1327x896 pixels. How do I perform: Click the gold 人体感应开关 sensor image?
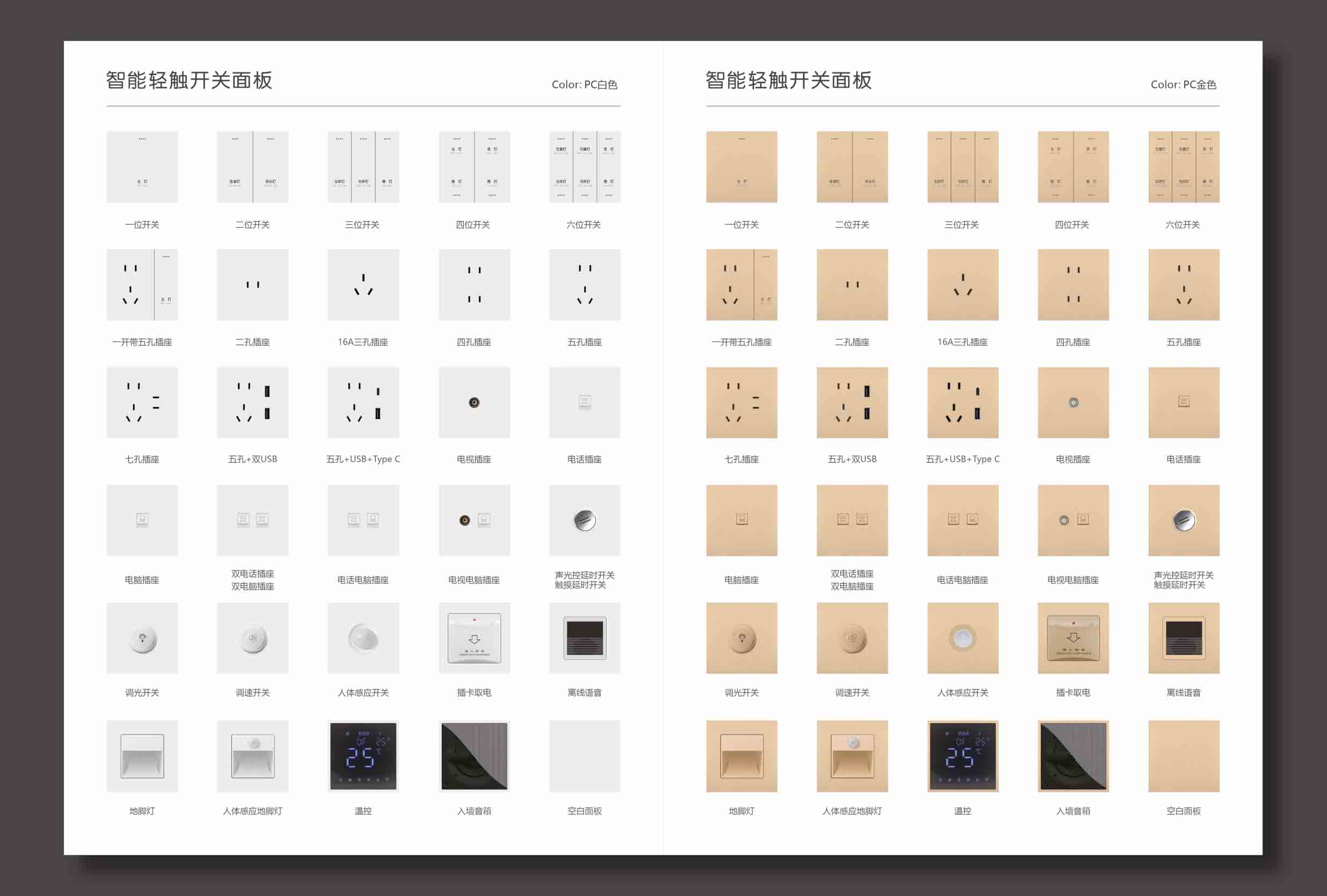coord(963,638)
